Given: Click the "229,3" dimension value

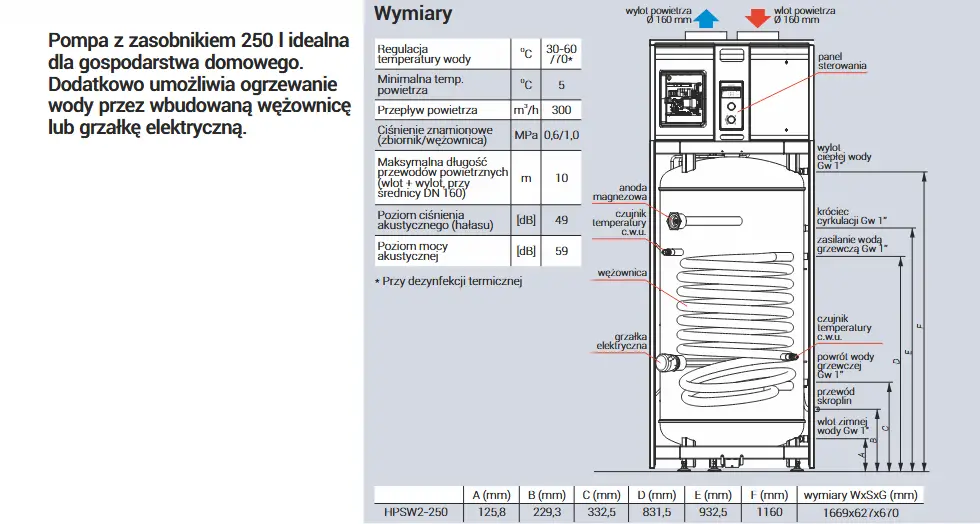Looking at the screenshot, I should [546, 512].
